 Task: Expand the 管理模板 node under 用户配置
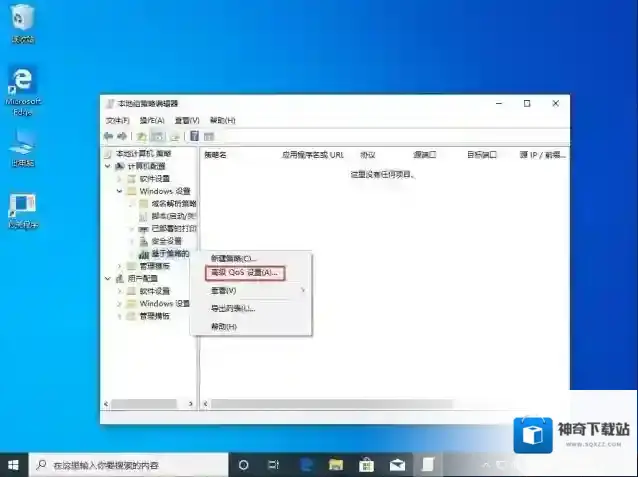pyautogui.click(x=119, y=316)
